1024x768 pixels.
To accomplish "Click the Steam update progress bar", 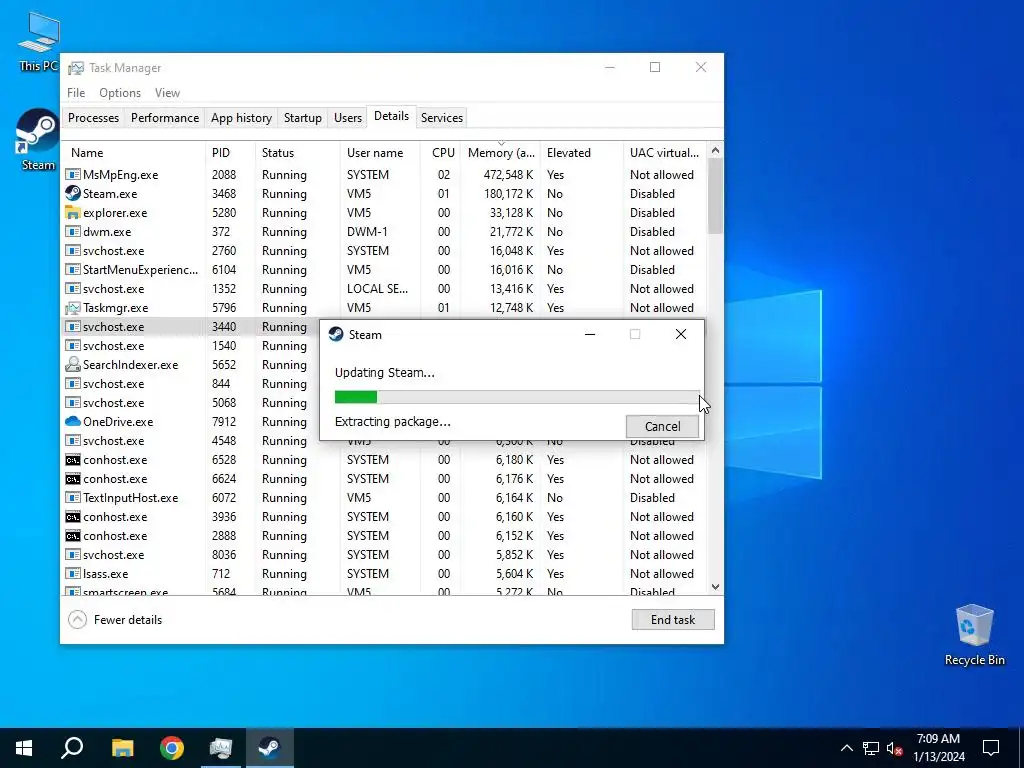I will pyautogui.click(x=517, y=397).
